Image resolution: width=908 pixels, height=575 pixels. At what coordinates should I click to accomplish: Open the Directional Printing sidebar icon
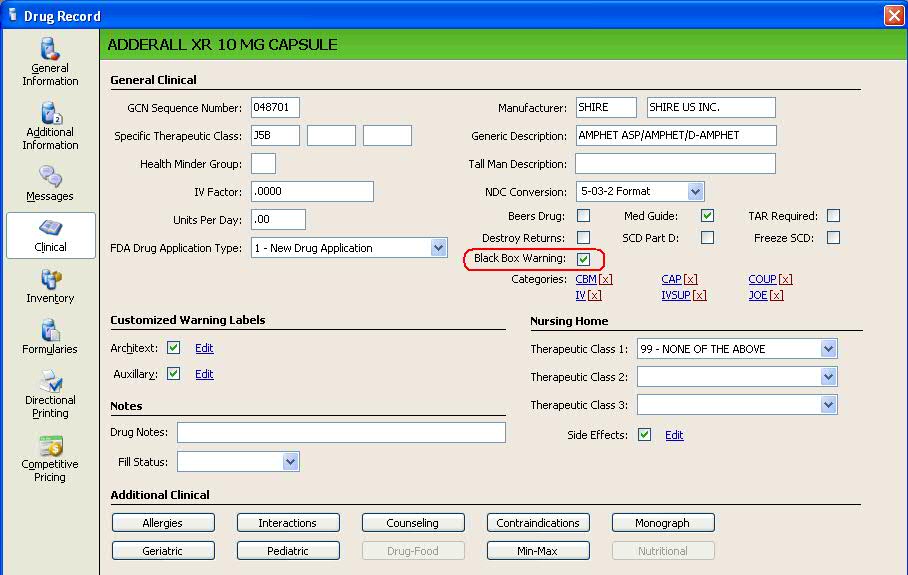50,394
